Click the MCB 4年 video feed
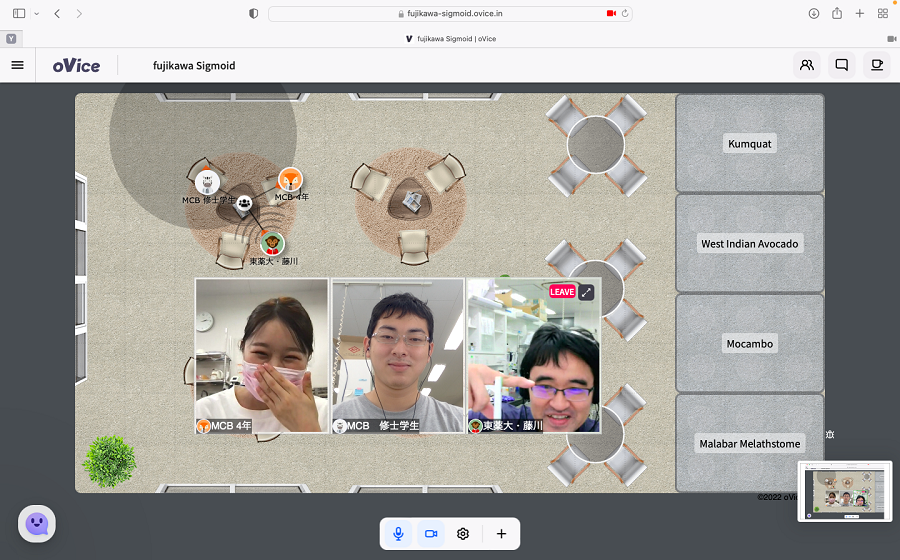The height and width of the screenshot is (560, 900). [262, 356]
